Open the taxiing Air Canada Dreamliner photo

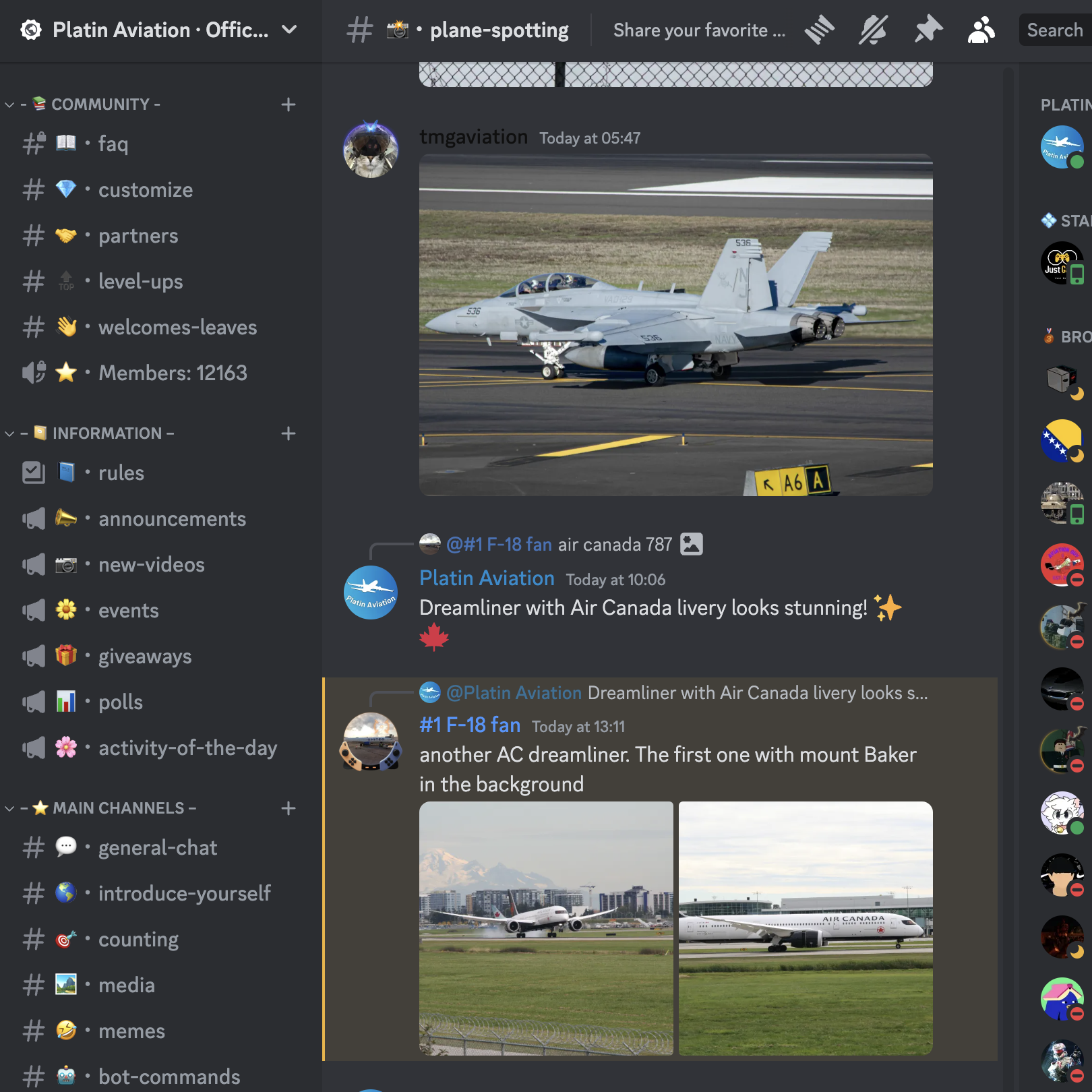pos(806,928)
